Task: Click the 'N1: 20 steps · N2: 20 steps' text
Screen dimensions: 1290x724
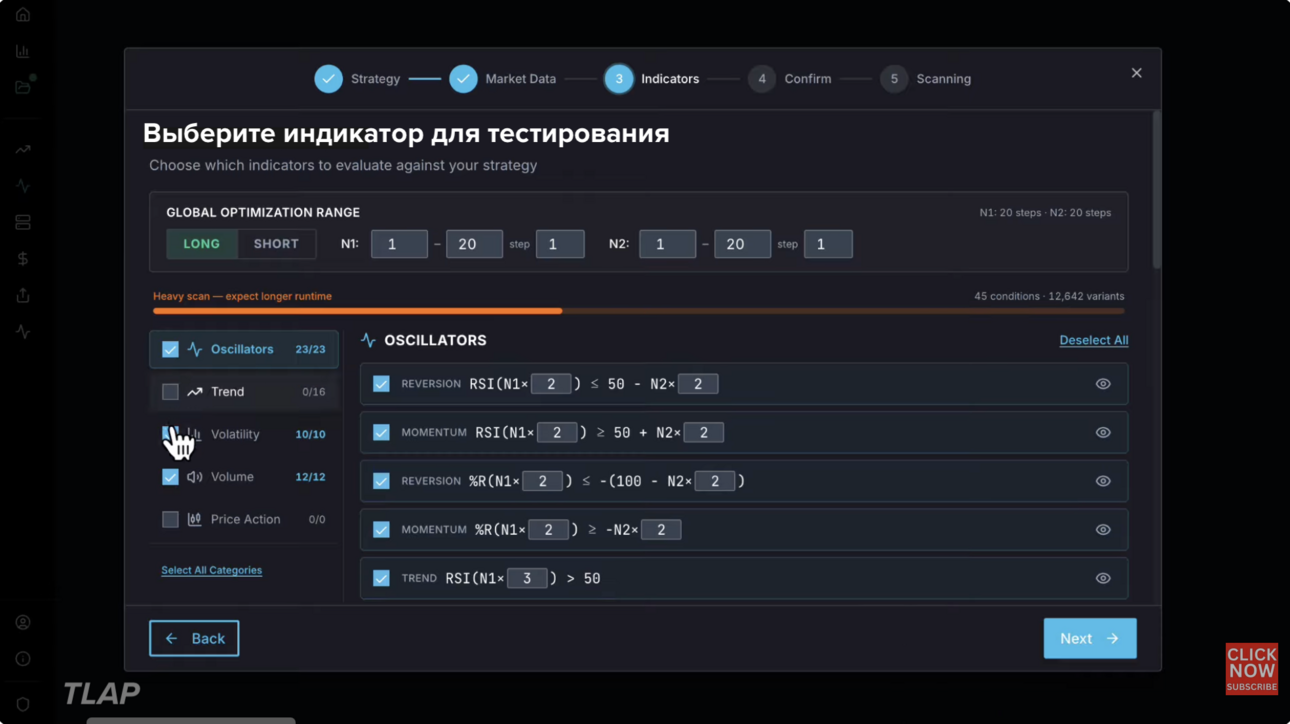Action: [x=1045, y=212]
